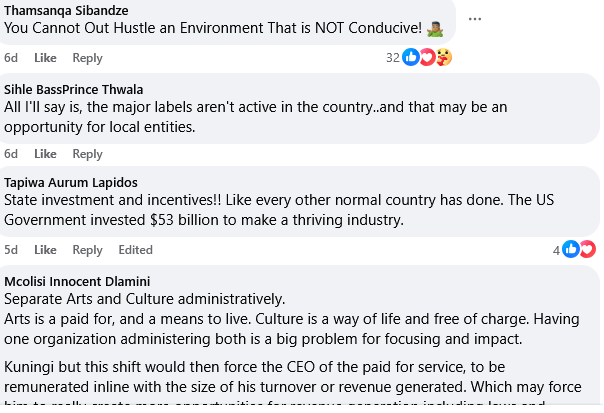This screenshot has width=604, height=413.
Task: Reply to Sihle BassPrince Thwala's comment
Action: point(87,154)
